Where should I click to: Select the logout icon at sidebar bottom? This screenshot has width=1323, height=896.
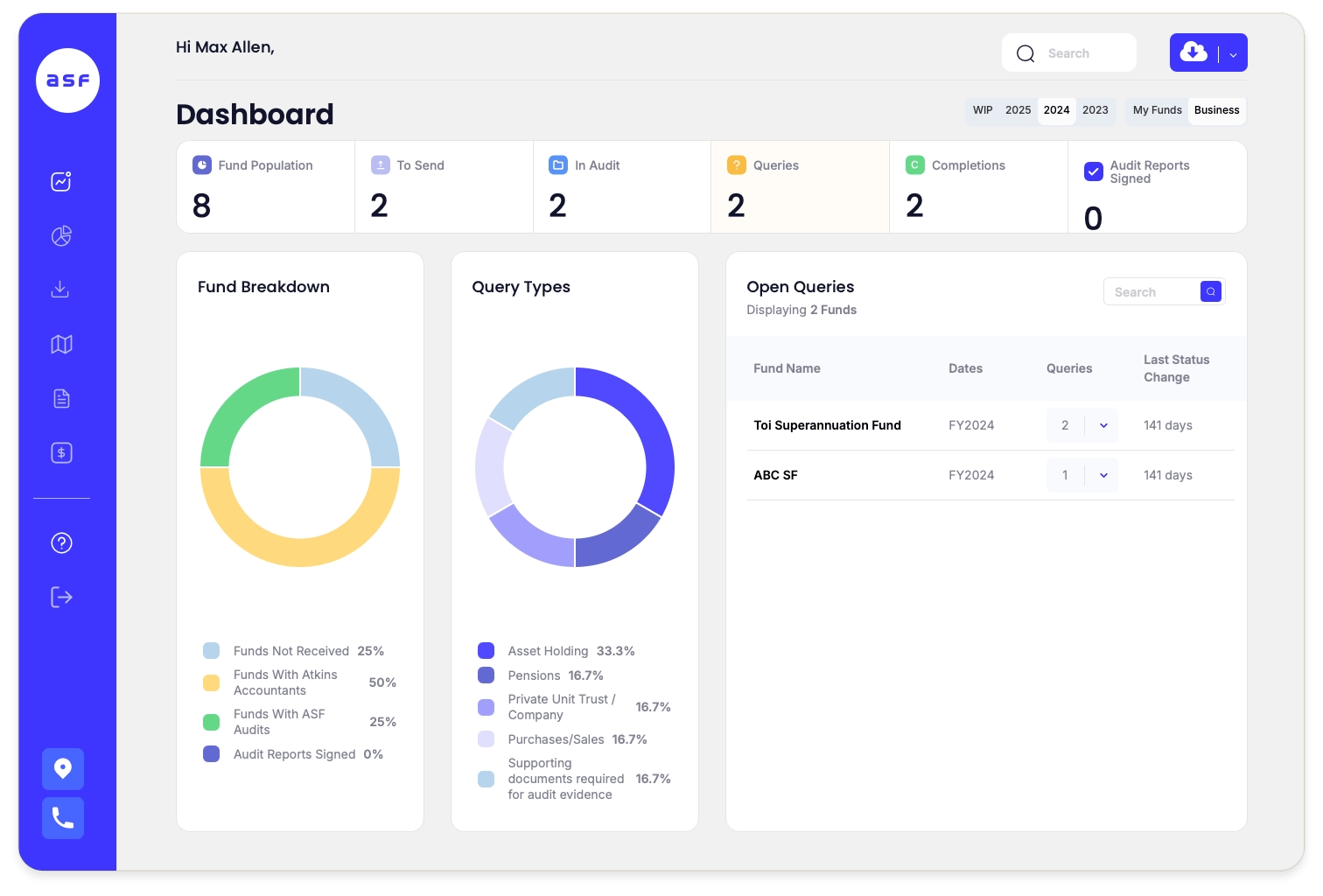(60, 597)
